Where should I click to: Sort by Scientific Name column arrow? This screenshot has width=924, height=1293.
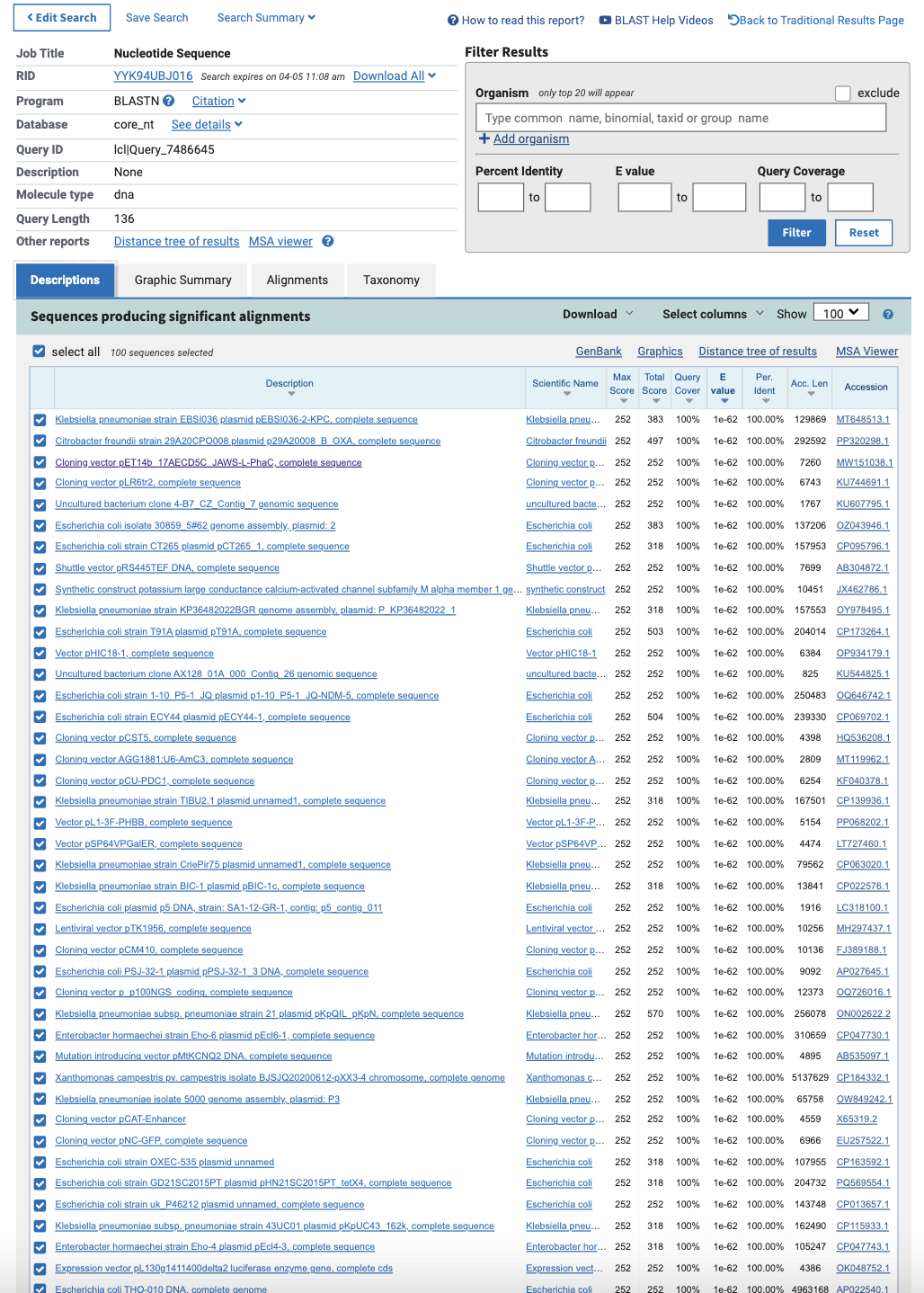[566, 394]
